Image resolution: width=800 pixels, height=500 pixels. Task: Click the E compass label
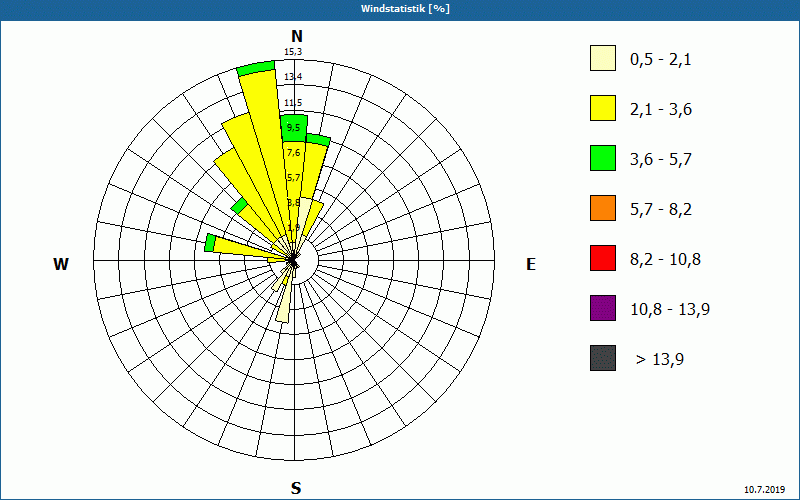pos(531,264)
